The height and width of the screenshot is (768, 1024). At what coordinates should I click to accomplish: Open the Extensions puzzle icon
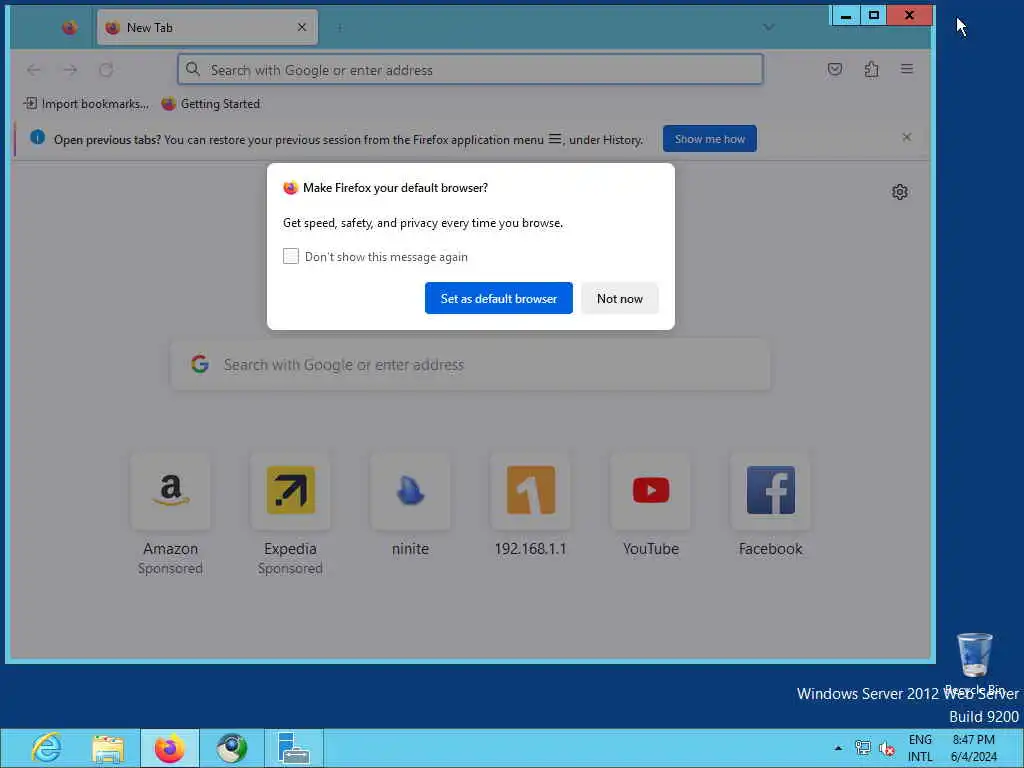(871, 69)
